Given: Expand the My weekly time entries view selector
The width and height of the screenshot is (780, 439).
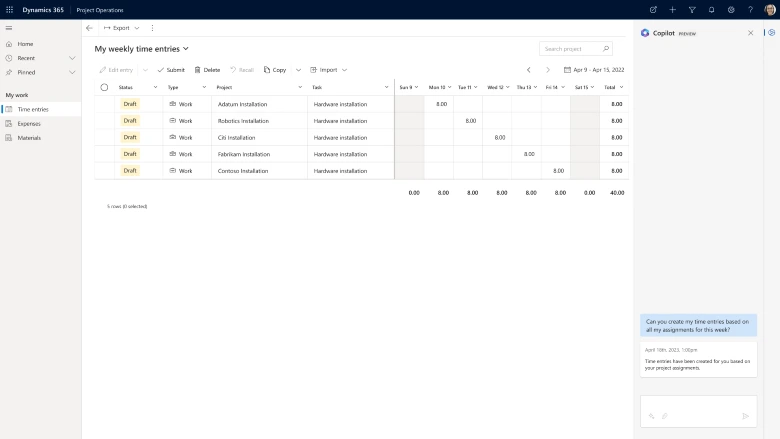Looking at the screenshot, I should coord(186,48).
